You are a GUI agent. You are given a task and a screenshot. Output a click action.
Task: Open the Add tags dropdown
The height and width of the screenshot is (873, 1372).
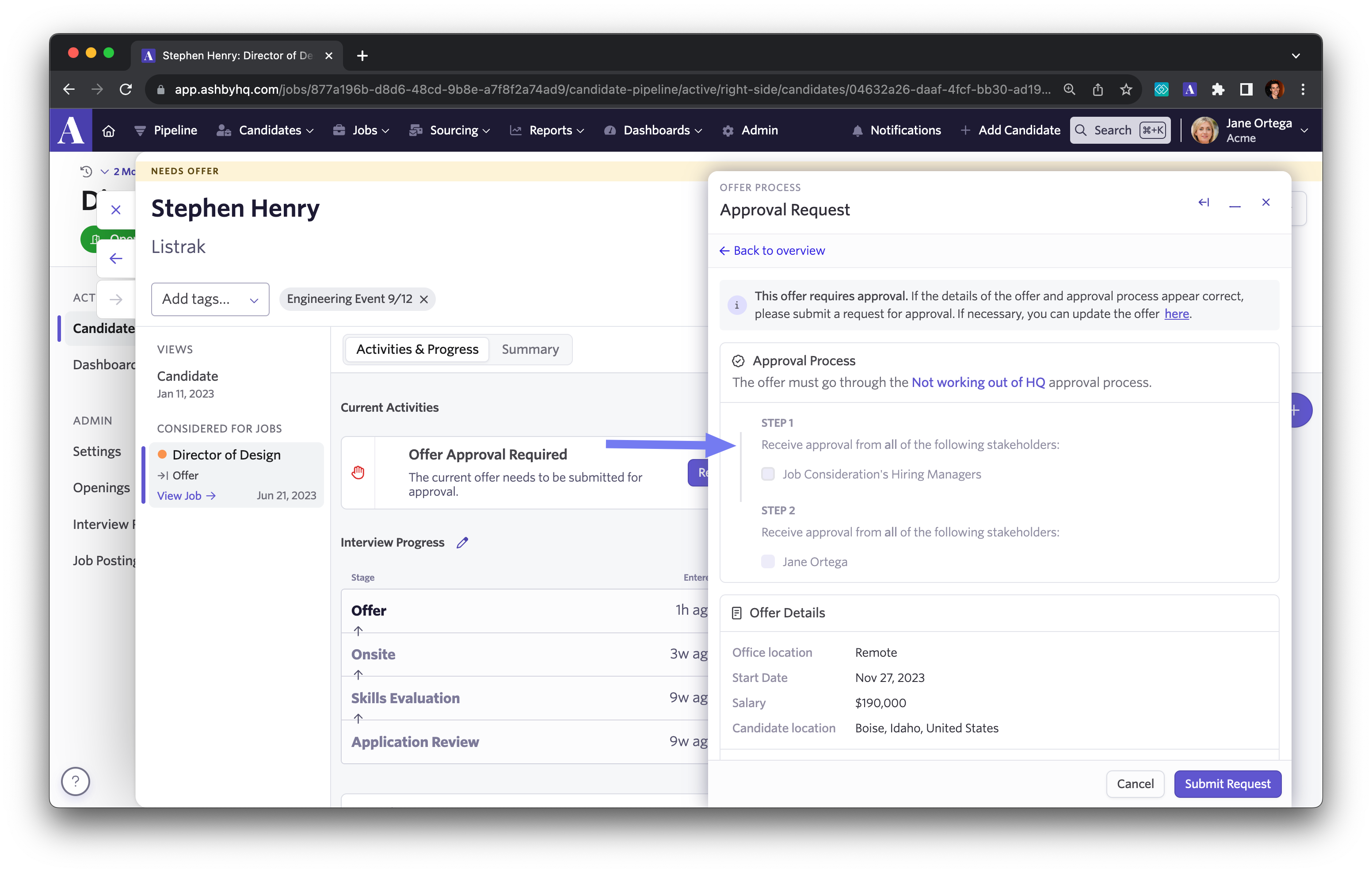pos(210,299)
